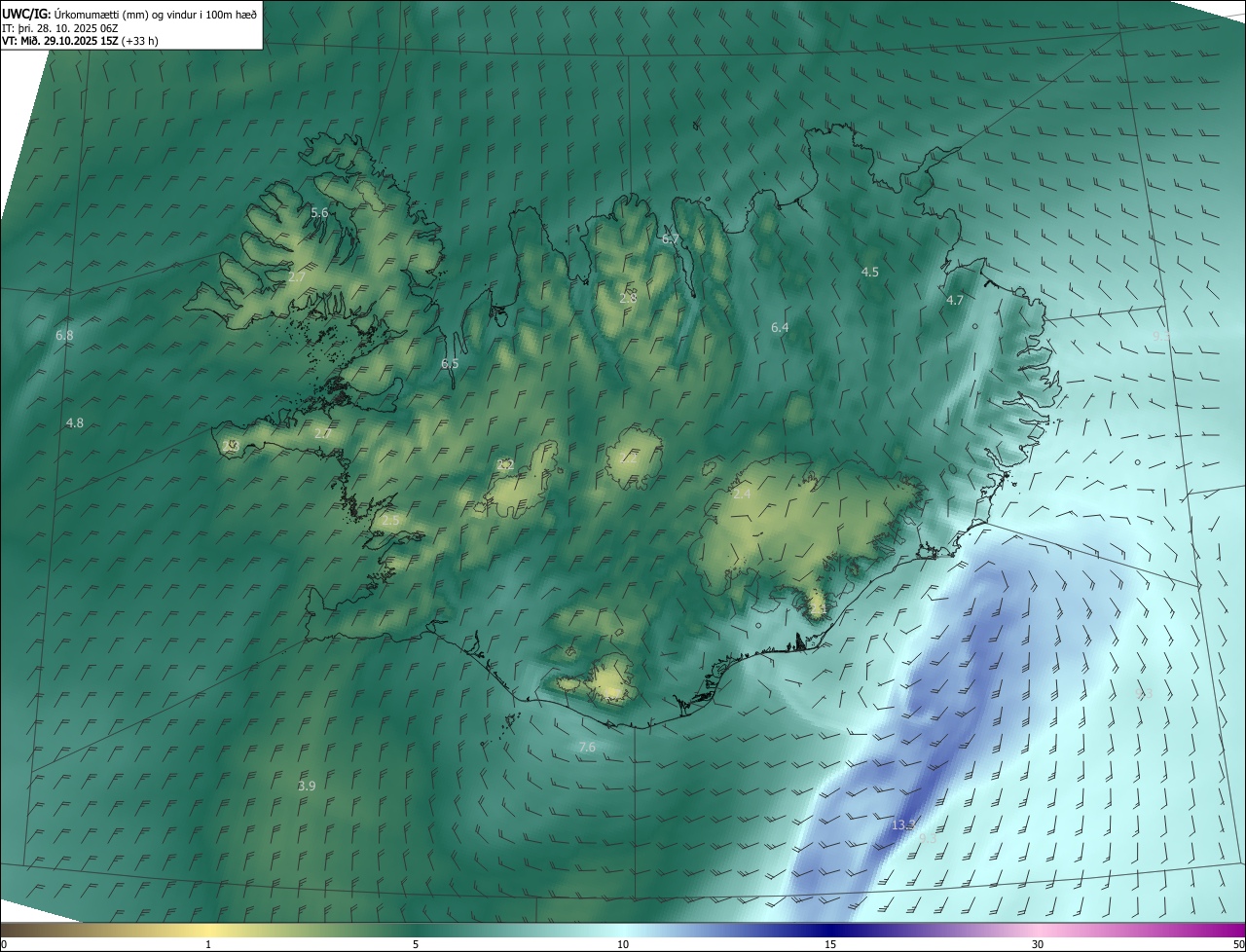The width and height of the screenshot is (1246, 952).
Task: Click the valid time 'VT: Mið. 29.10.2025 15Z'
Action: 58,41
